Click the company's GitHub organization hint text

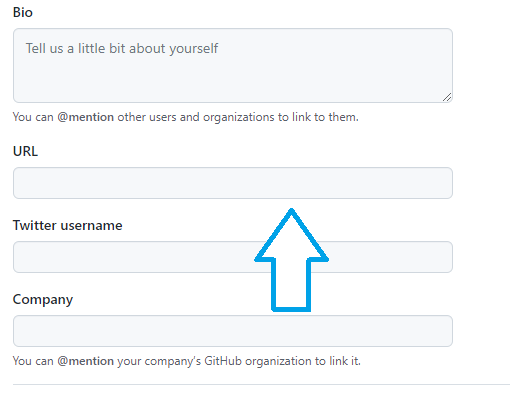click(187, 361)
